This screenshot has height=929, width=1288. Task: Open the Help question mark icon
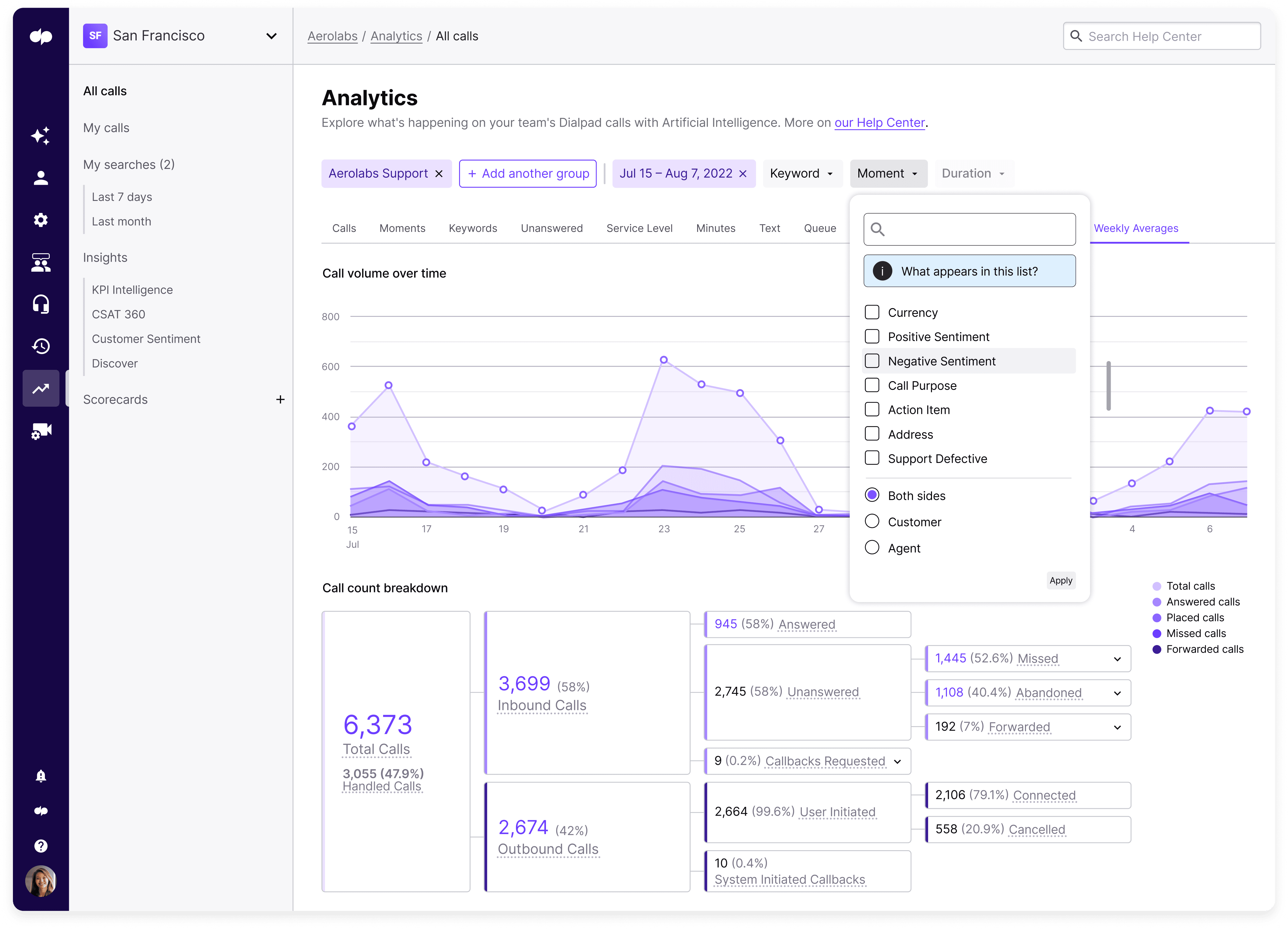[x=41, y=846]
